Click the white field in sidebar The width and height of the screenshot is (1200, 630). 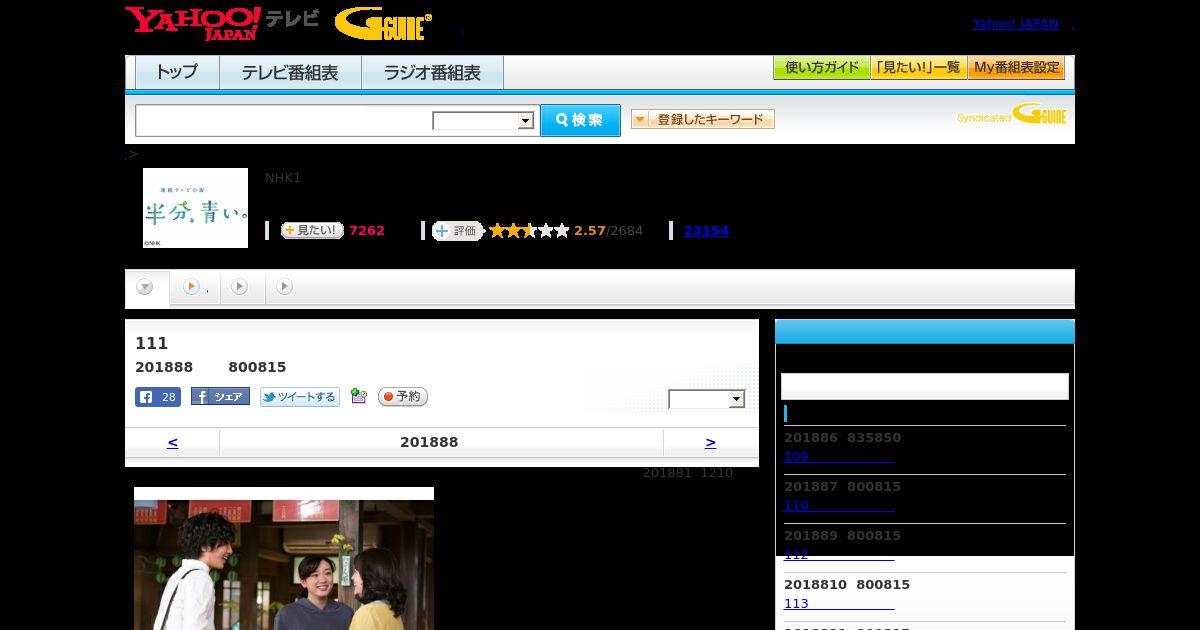click(925, 387)
